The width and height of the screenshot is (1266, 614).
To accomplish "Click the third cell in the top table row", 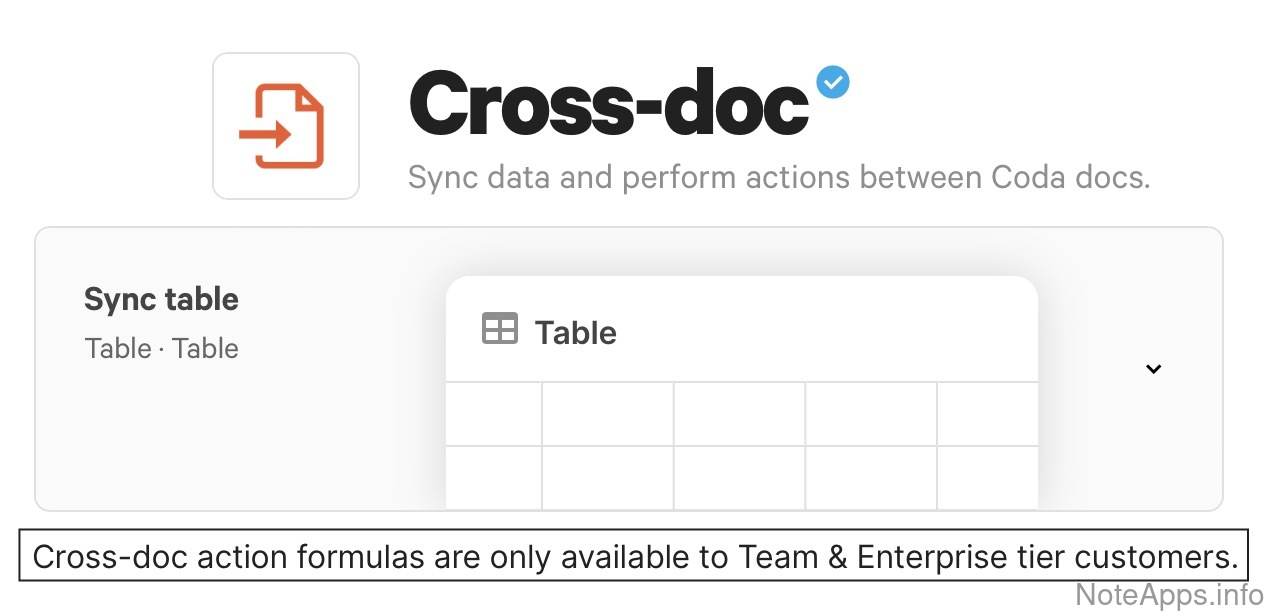I will 739,414.
